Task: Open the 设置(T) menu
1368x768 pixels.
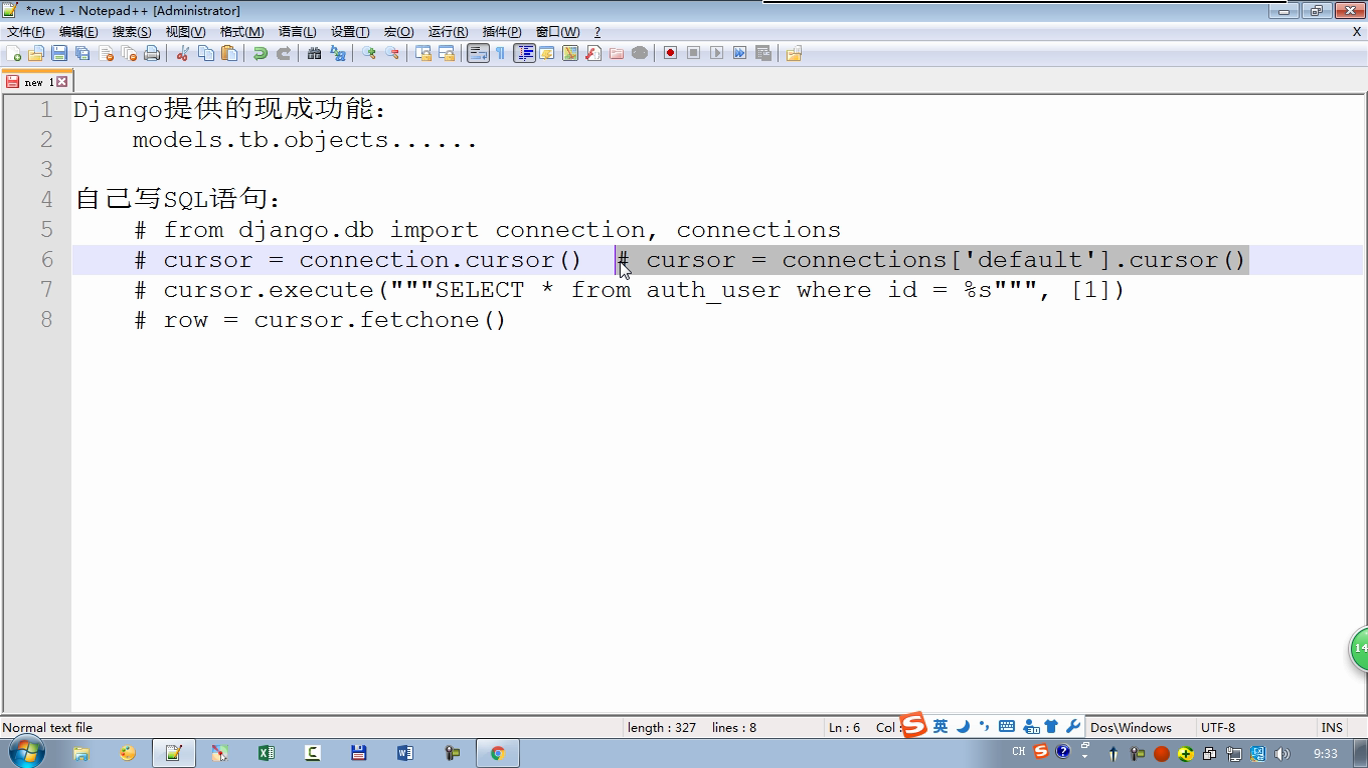Action: [350, 32]
